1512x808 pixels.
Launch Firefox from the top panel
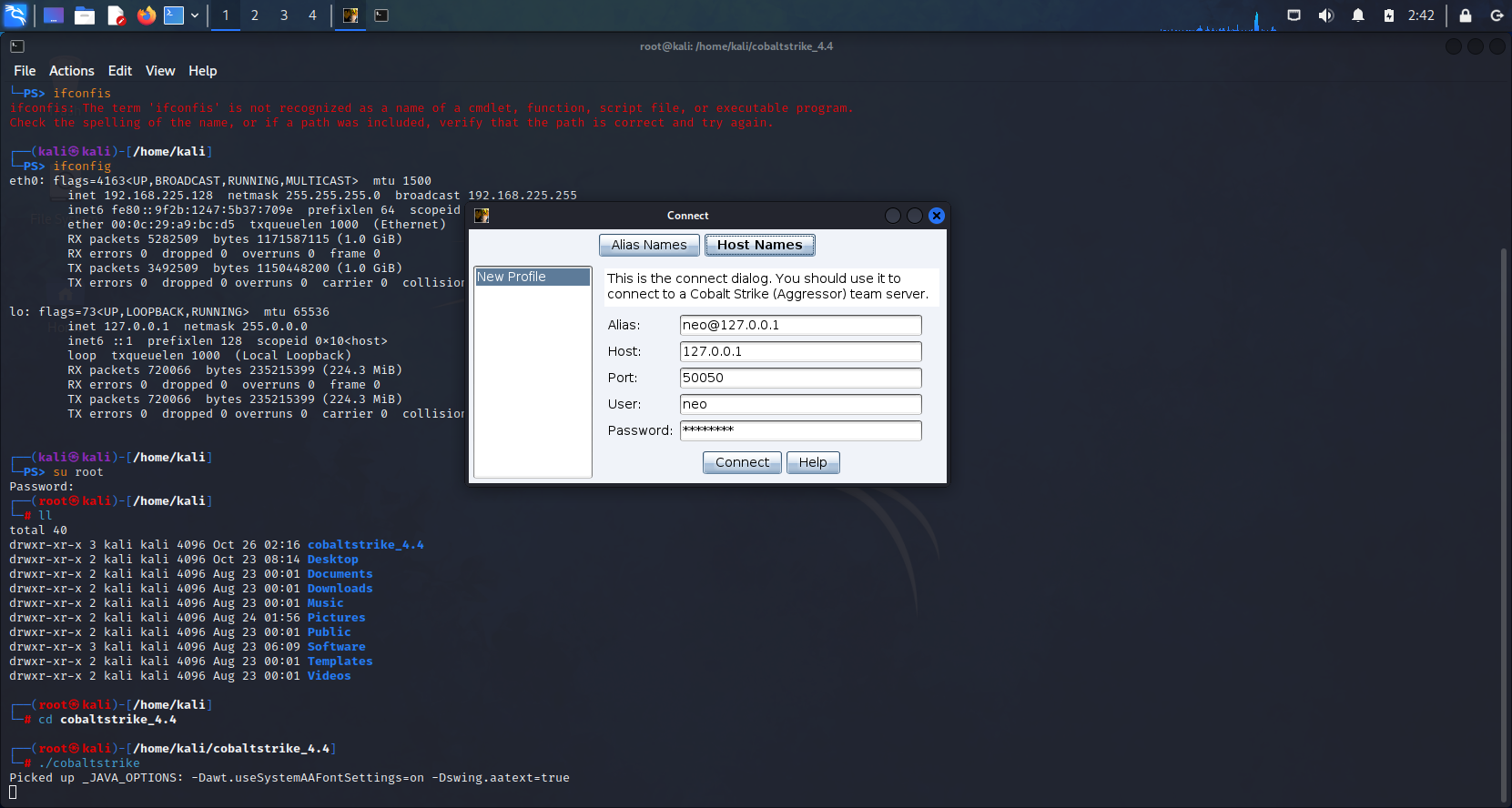(x=146, y=15)
